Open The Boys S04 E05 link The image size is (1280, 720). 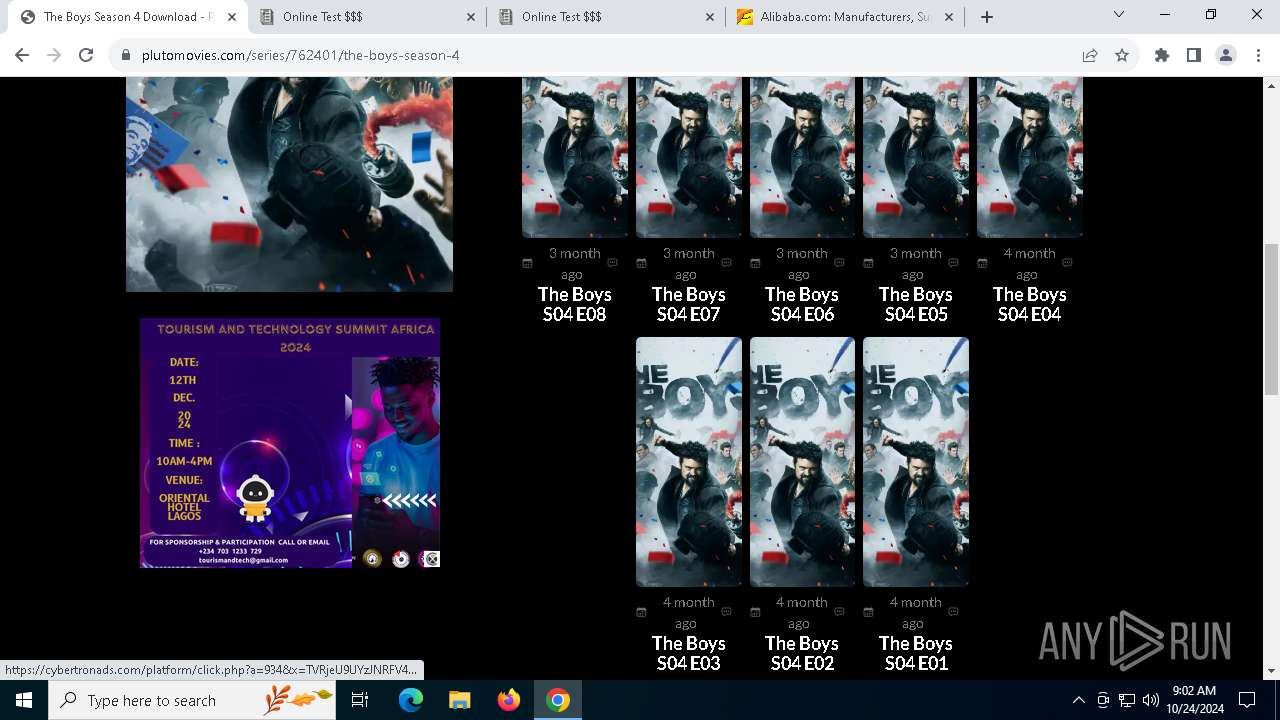point(915,304)
